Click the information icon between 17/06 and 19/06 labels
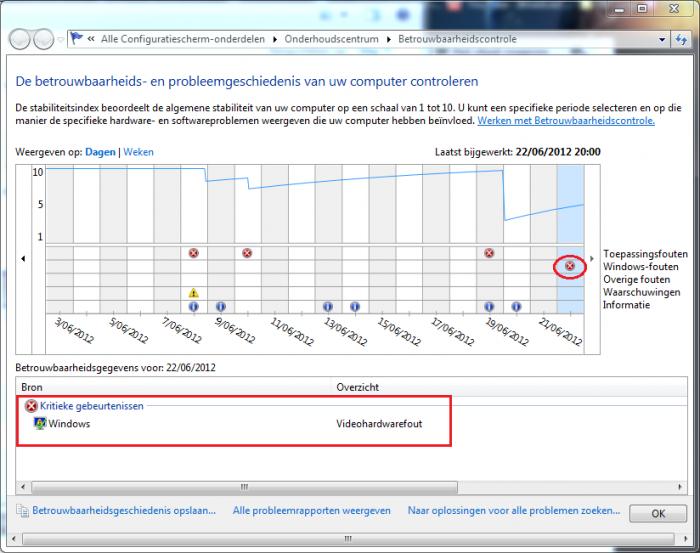The height and width of the screenshot is (553, 700). [489, 307]
